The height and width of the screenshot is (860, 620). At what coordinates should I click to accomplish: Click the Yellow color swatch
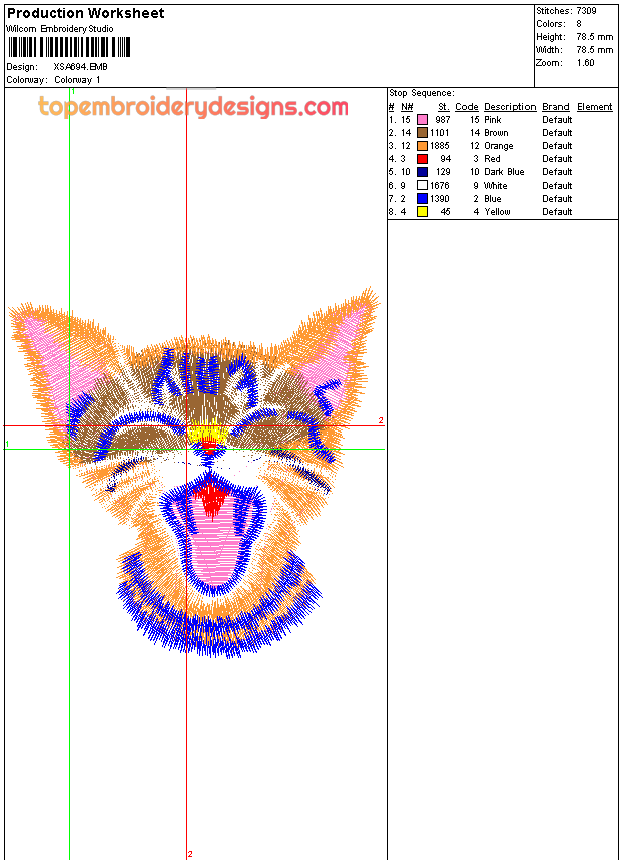click(422, 212)
